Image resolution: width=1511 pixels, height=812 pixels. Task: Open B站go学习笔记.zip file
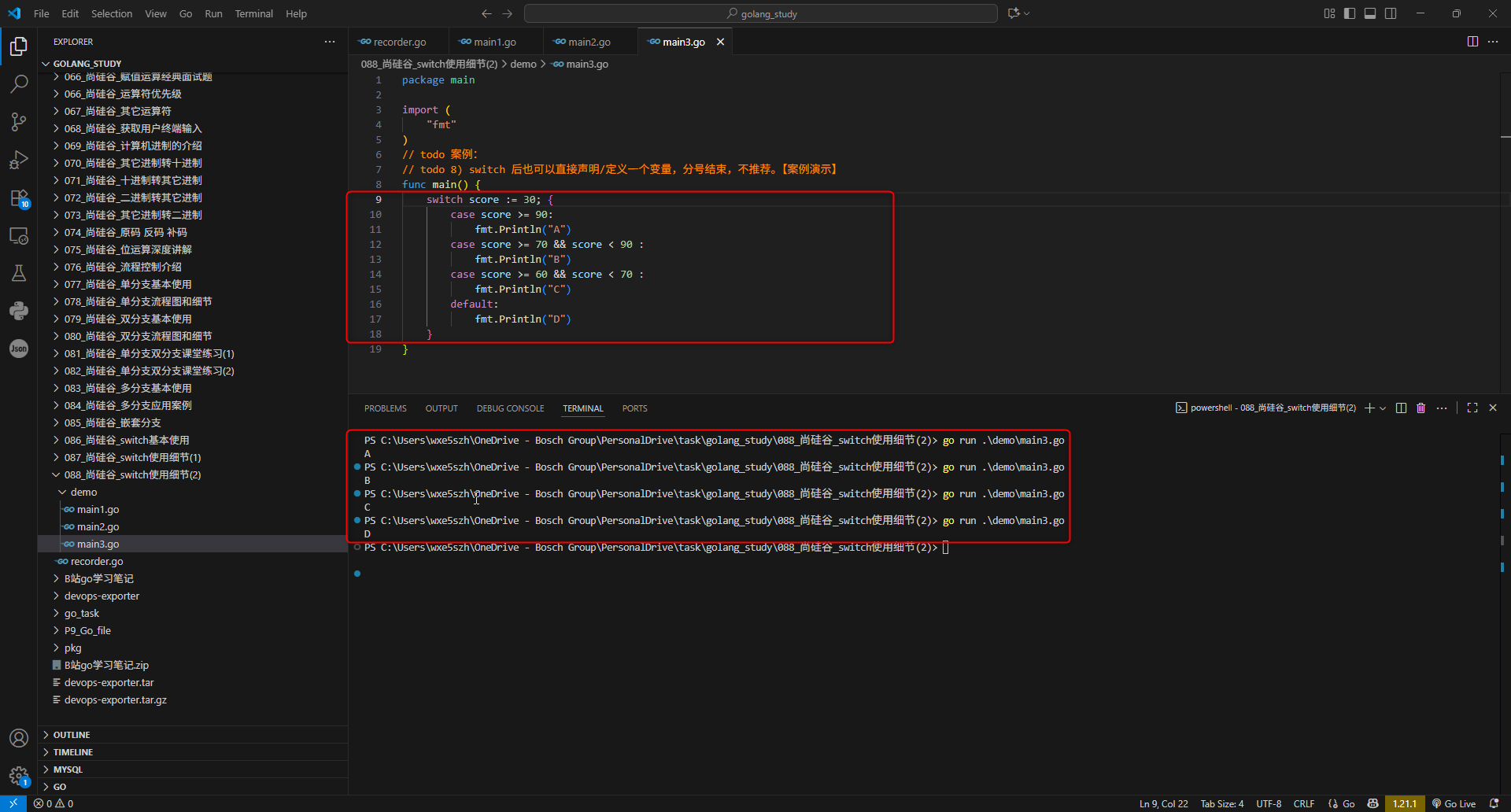[x=193, y=665]
